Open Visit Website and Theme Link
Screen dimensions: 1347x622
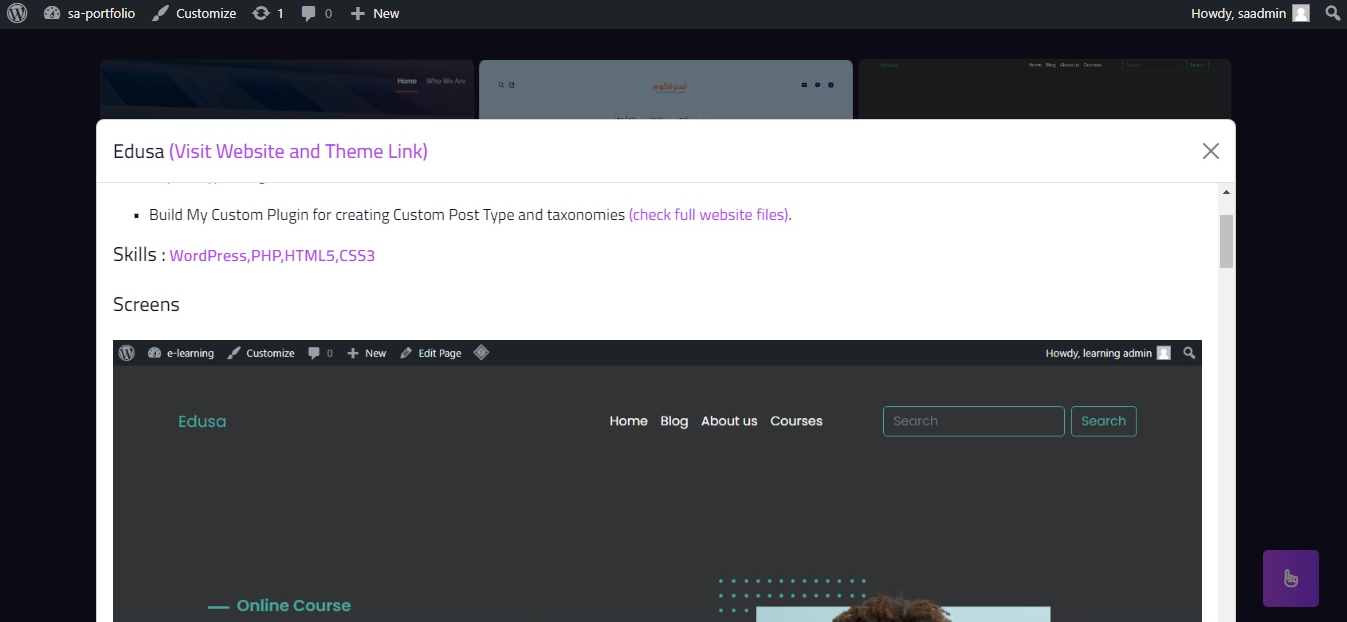coord(298,151)
